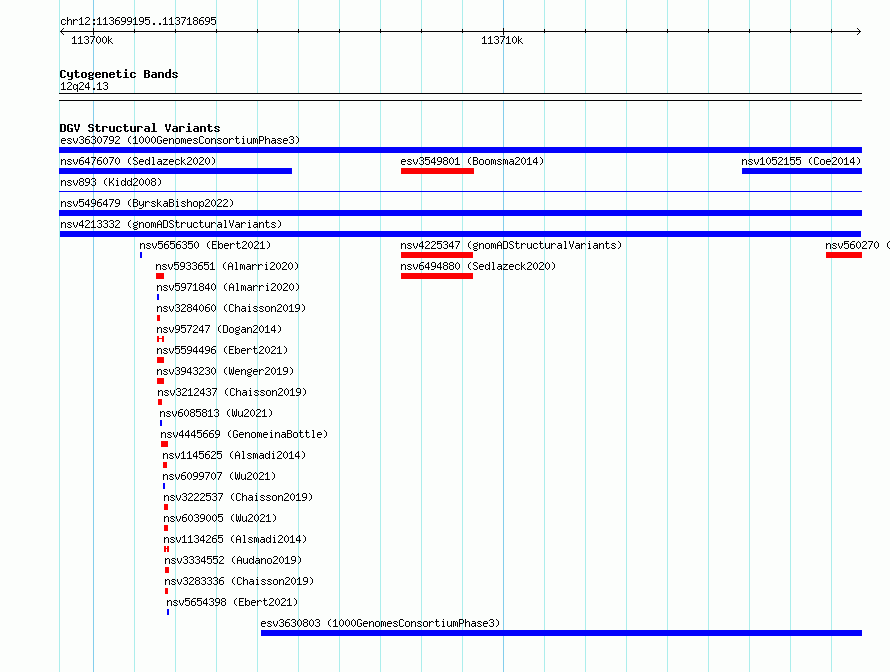Screen dimensions: 890x672
Task: Click the blue bar under nsv5496479
Action: pos(460,213)
